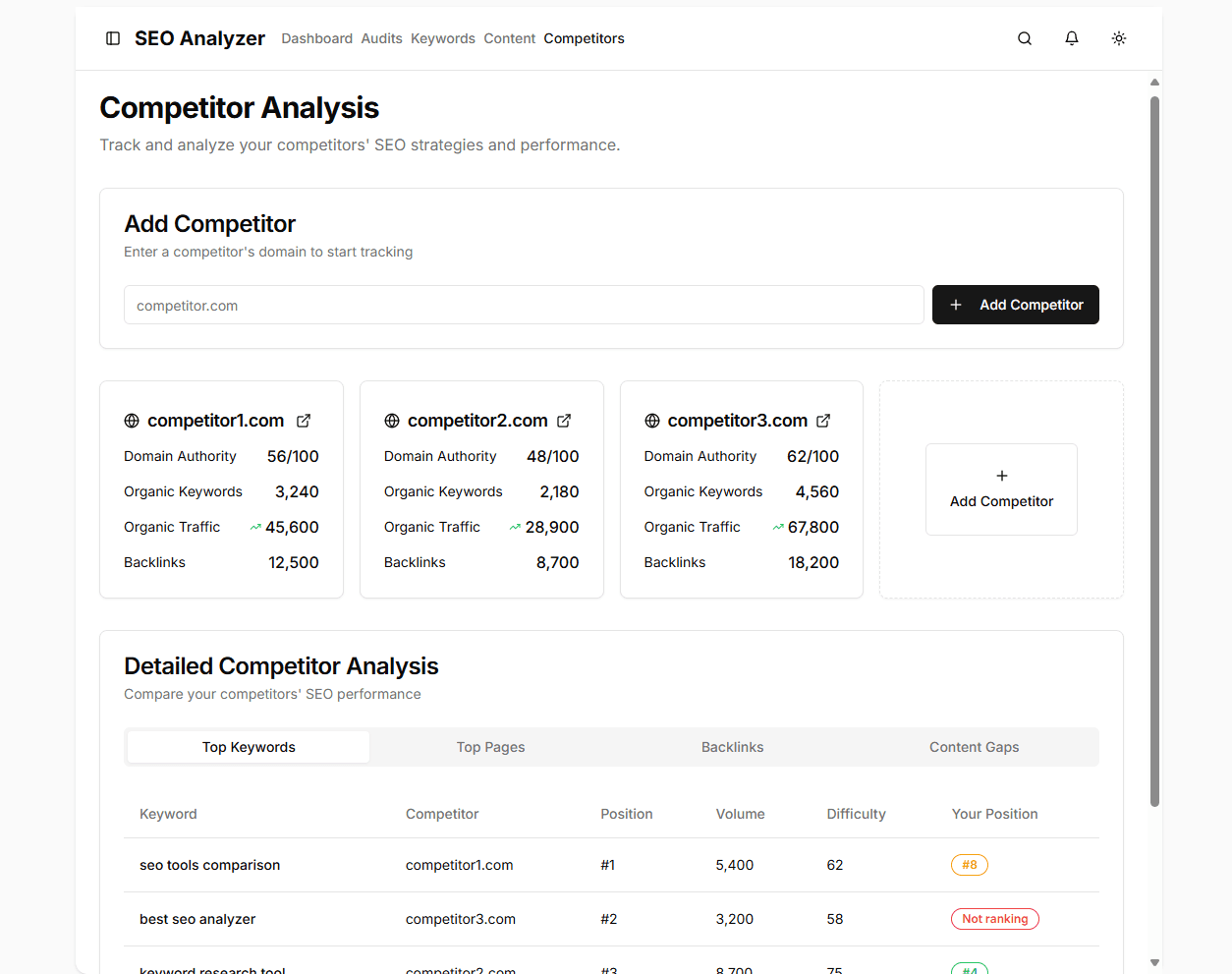Show the Content Gaps tab
This screenshot has width=1232, height=974.
[974, 747]
